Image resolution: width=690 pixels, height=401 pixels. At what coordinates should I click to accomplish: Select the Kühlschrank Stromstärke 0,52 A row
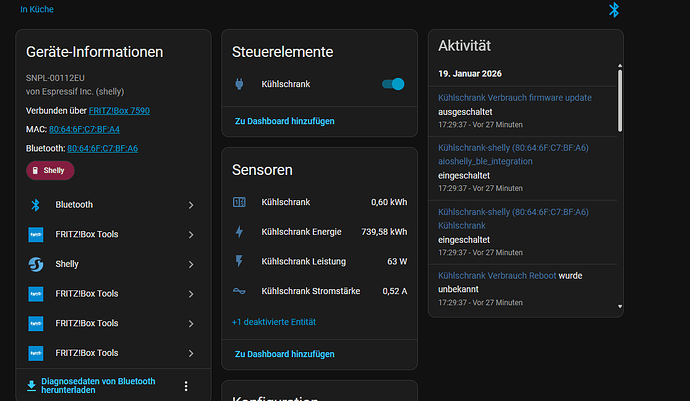click(x=320, y=291)
